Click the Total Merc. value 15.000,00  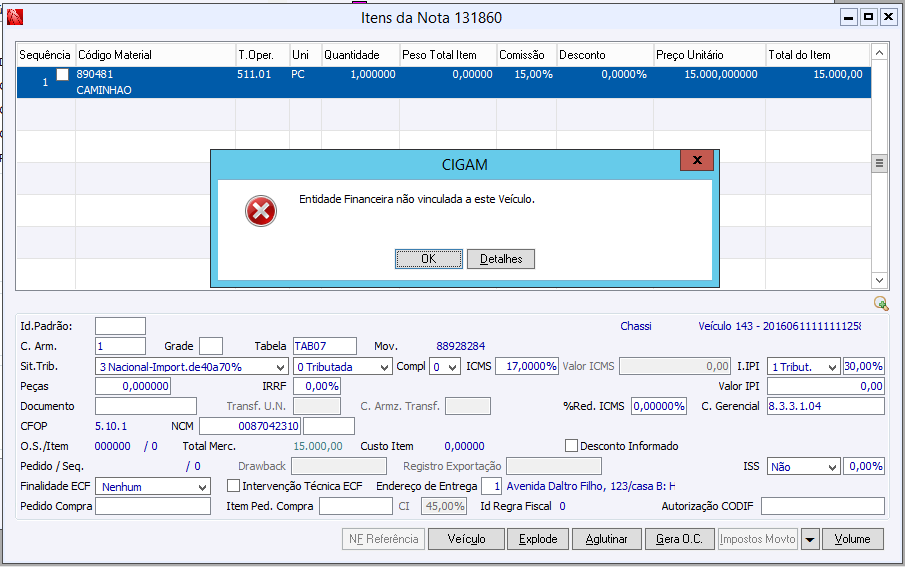pos(318,446)
